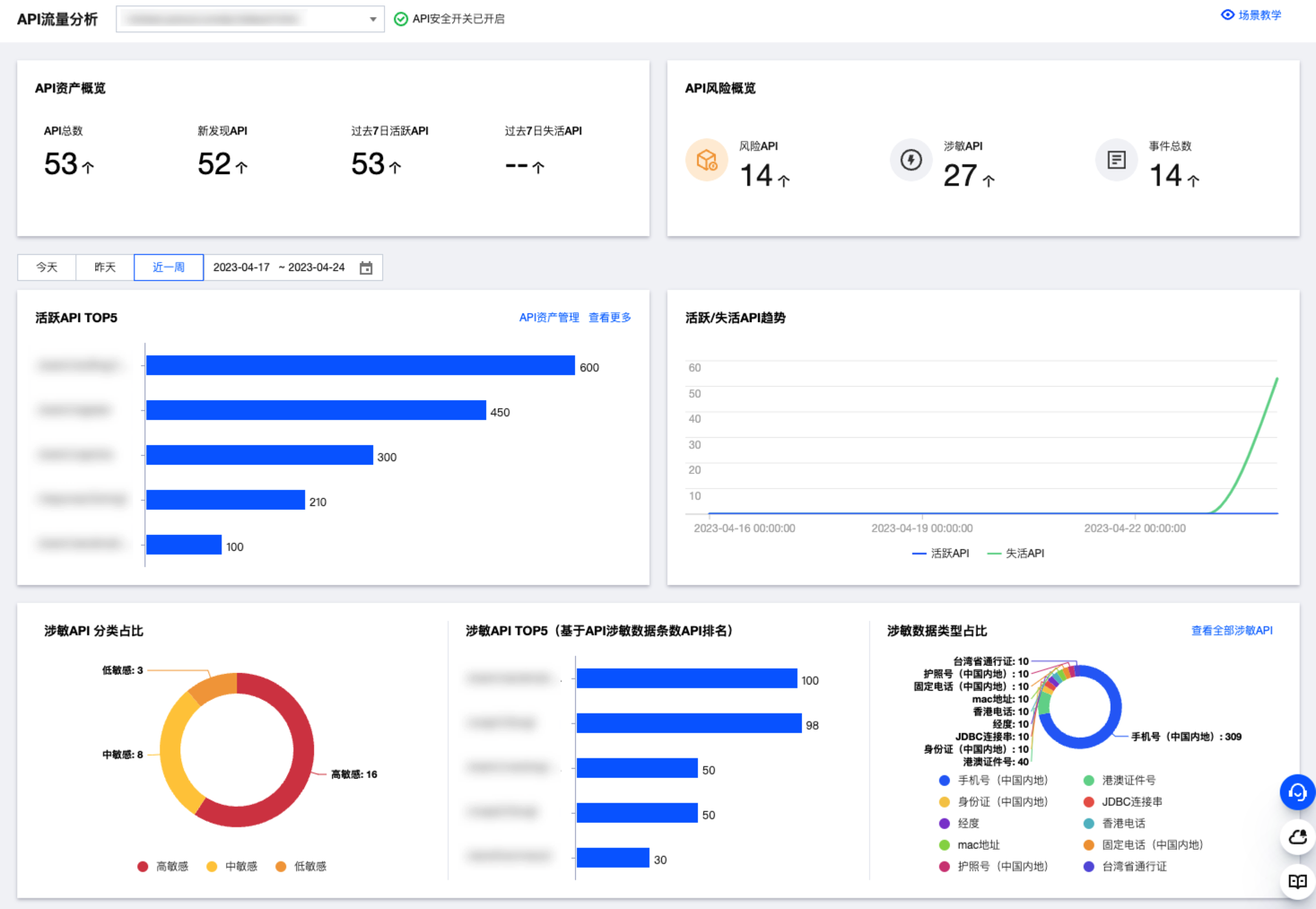Toggle the 失活API legend in trend chart
1316x909 pixels.
point(1016,554)
